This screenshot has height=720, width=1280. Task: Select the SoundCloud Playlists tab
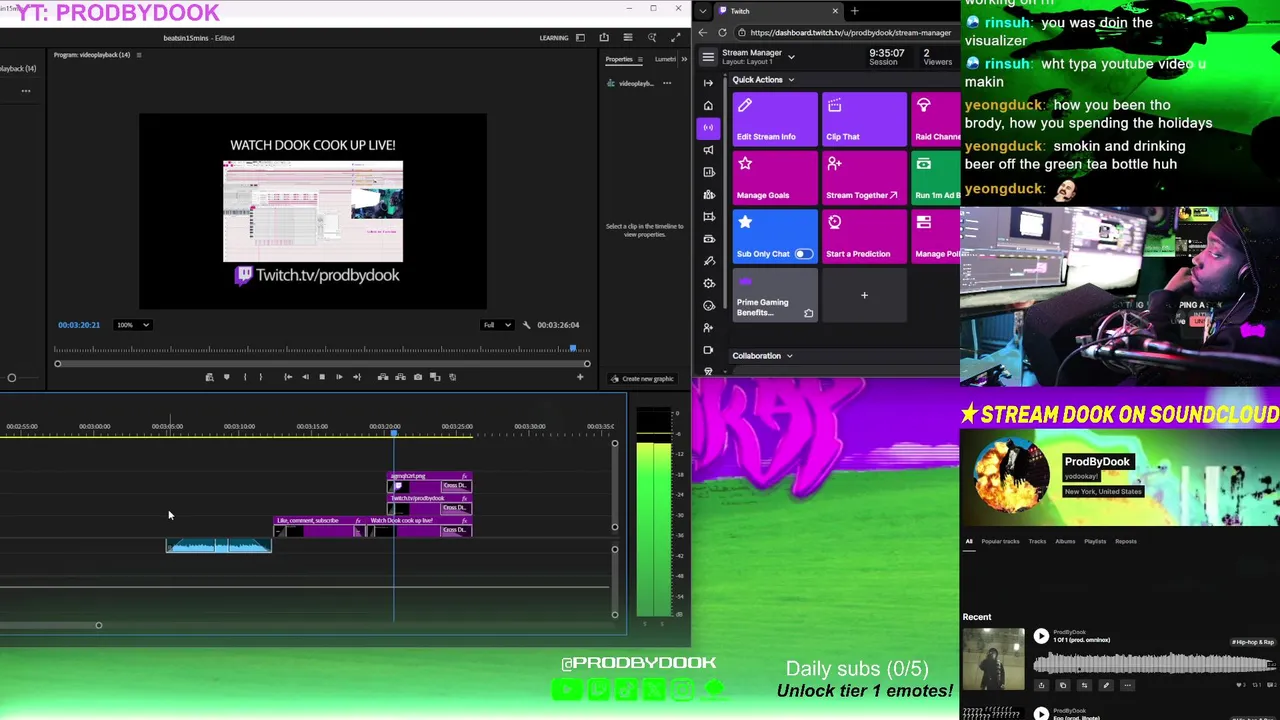tap(1095, 541)
